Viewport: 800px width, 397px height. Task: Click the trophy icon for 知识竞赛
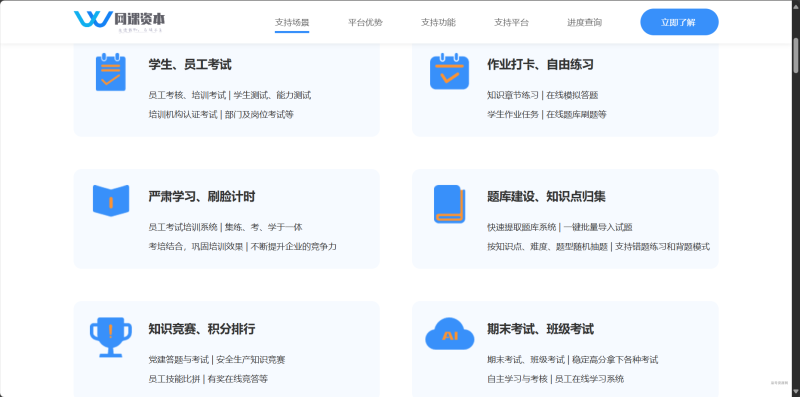(x=111, y=337)
